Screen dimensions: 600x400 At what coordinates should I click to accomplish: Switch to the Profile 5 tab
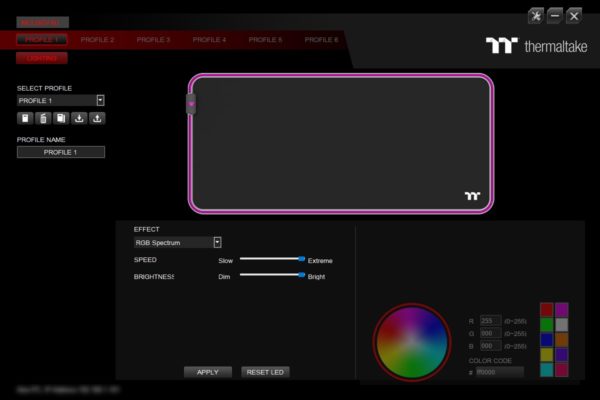265,40
